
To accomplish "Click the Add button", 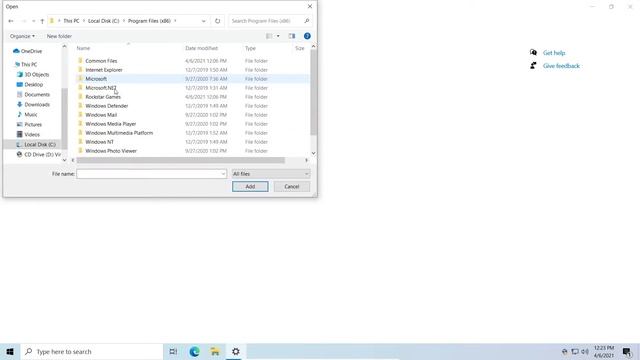I will (x=250, y=187).
